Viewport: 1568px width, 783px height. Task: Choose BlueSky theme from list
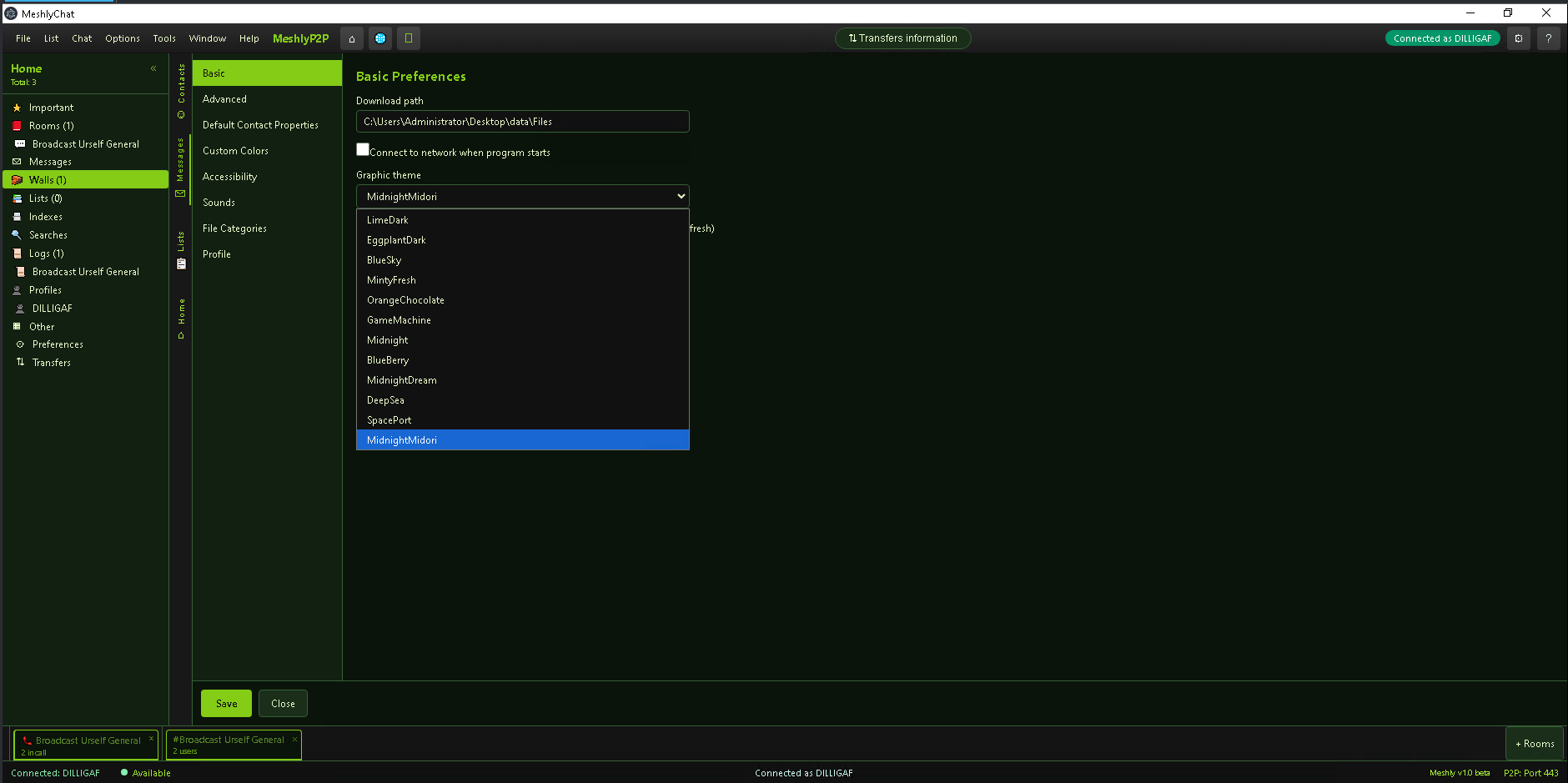523,260
